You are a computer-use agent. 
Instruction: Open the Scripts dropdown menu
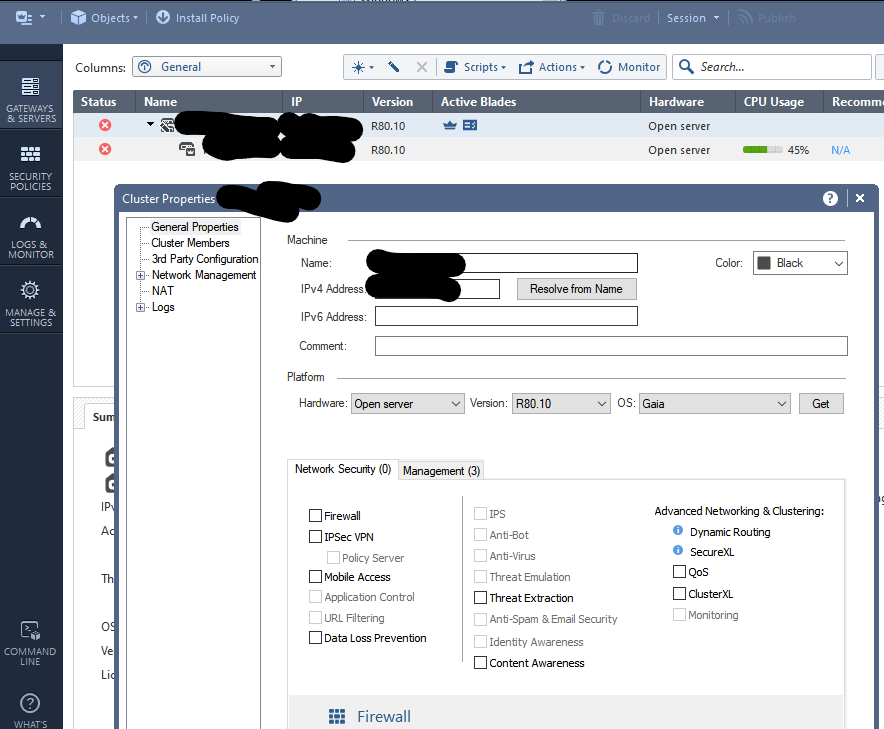tap(475, 67)
